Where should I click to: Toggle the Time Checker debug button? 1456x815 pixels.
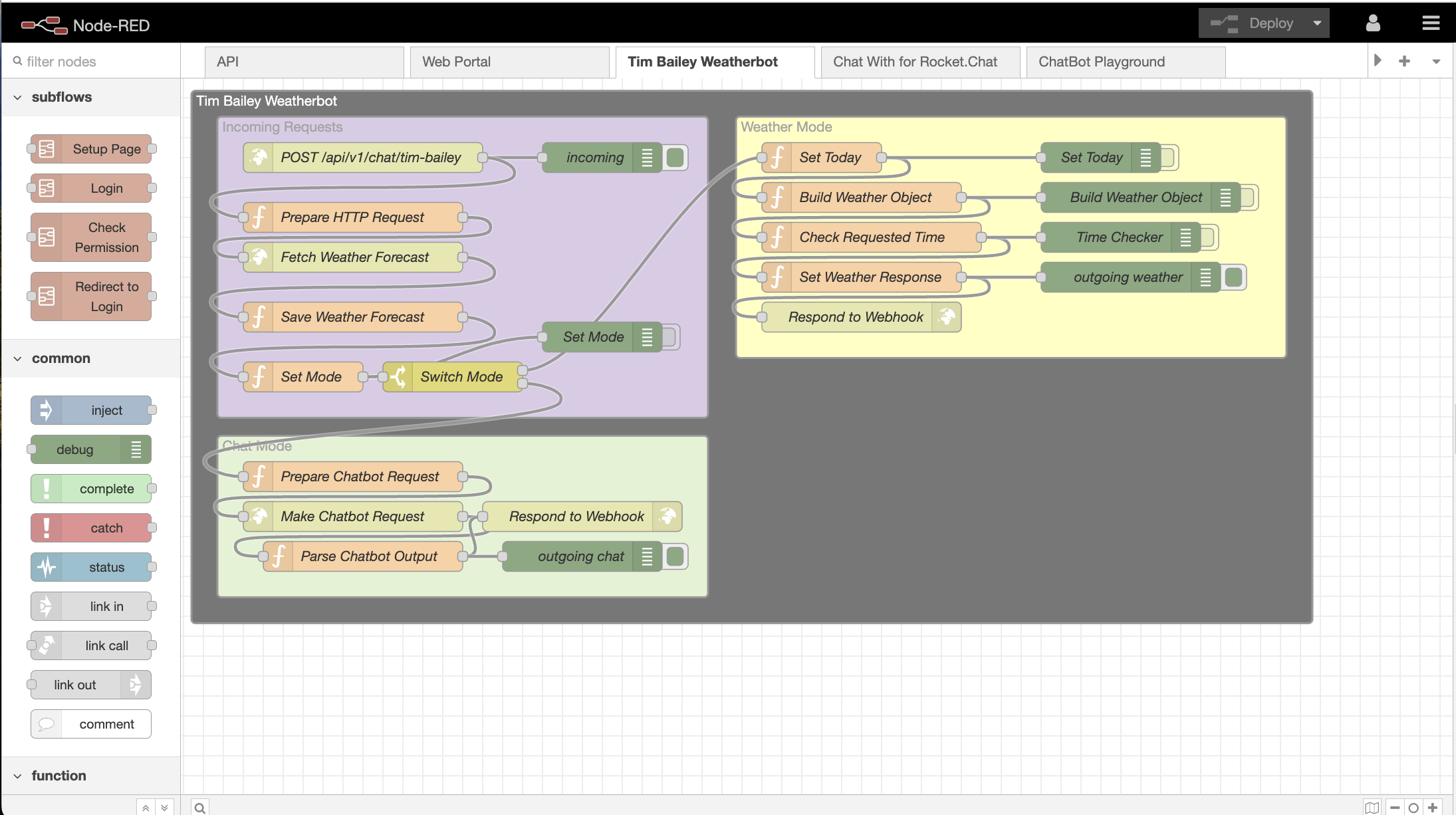pos(1208,237)
